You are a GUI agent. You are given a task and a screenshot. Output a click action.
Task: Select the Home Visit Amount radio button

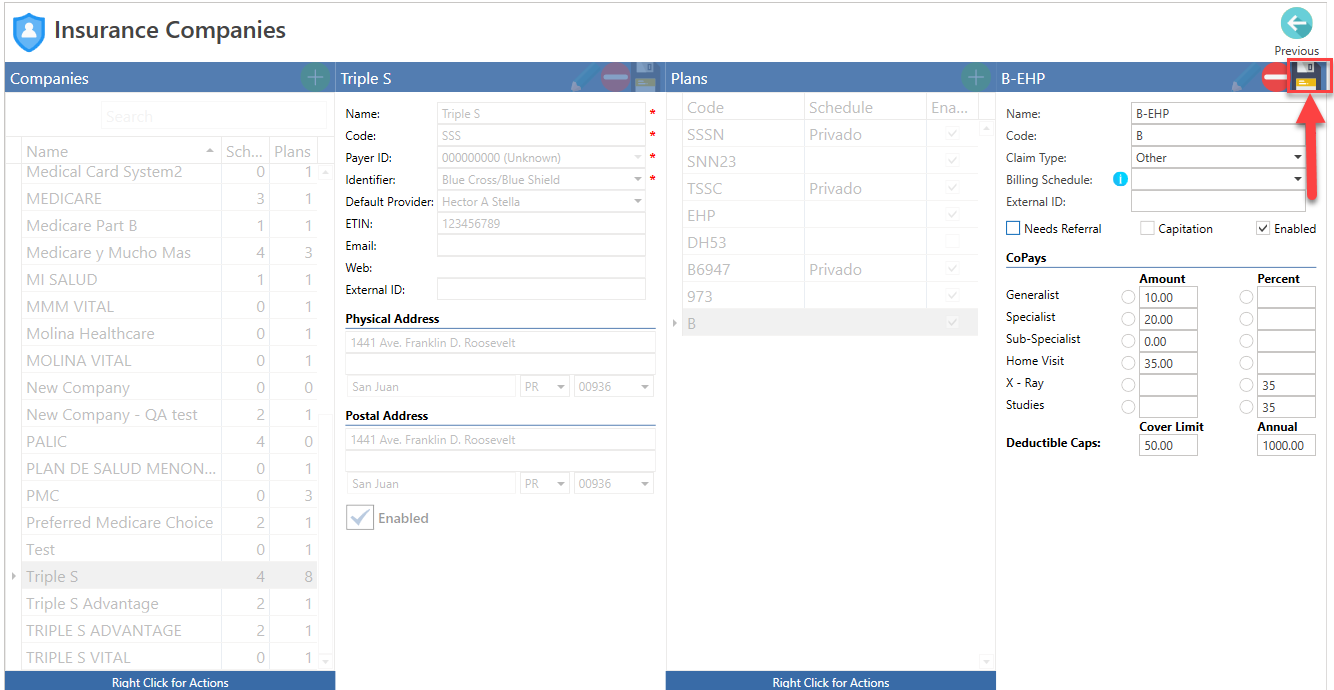point(1128,363)
